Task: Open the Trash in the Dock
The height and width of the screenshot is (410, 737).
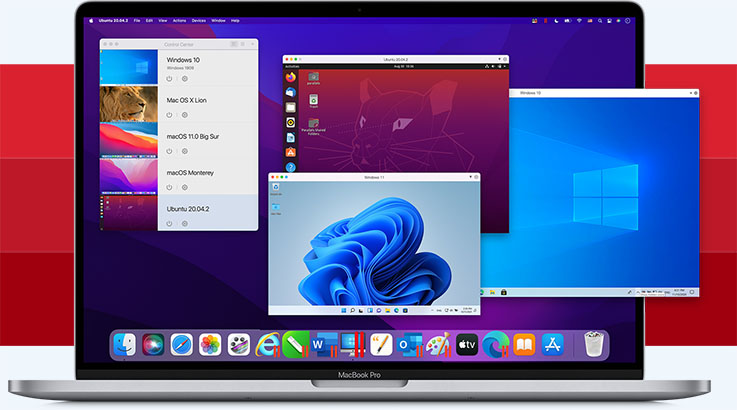Action: [594, 345]
